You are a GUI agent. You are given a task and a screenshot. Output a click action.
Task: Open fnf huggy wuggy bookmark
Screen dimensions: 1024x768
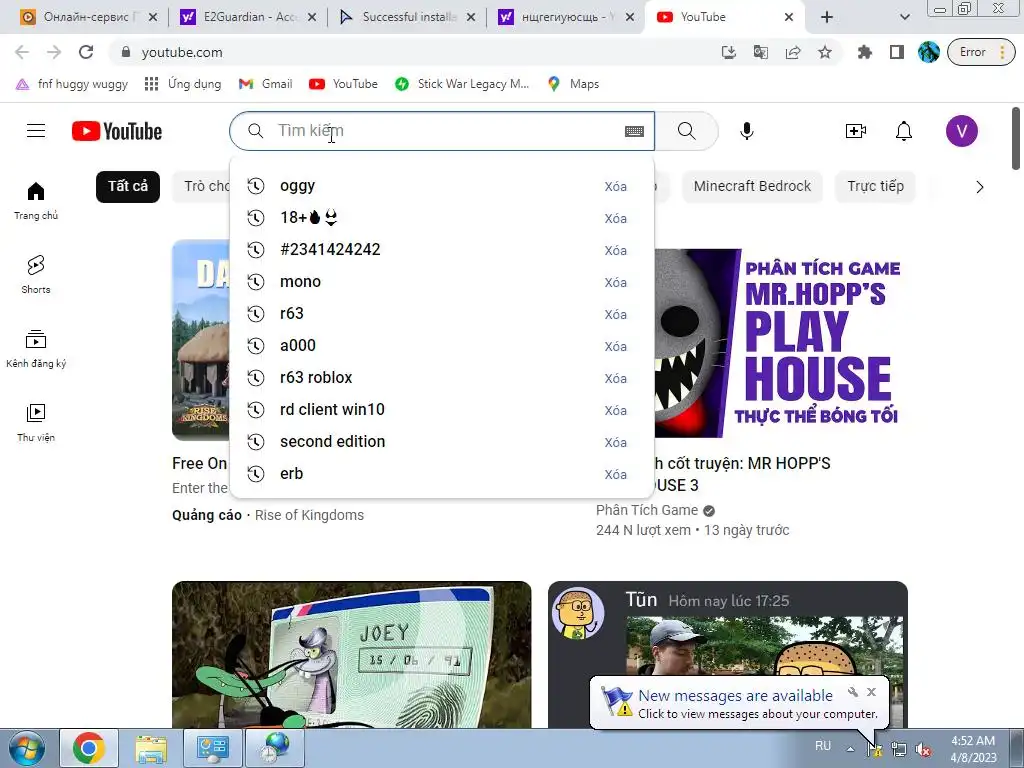72,84
